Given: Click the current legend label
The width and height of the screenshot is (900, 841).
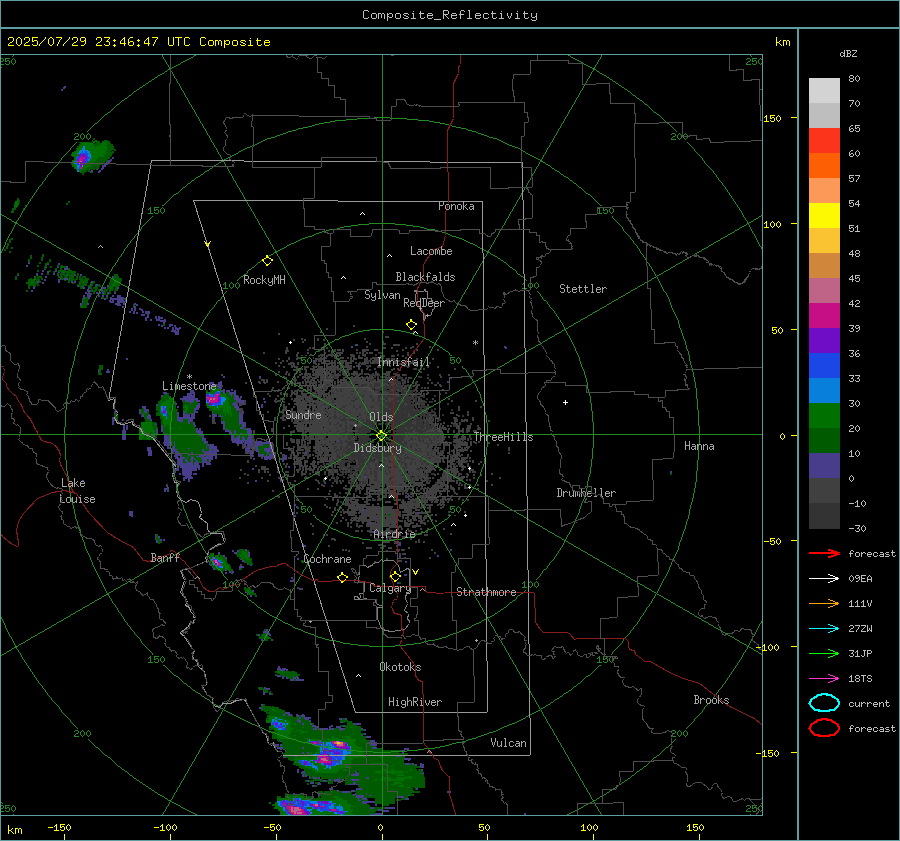Looking at the screenshot, I should 869,704.
